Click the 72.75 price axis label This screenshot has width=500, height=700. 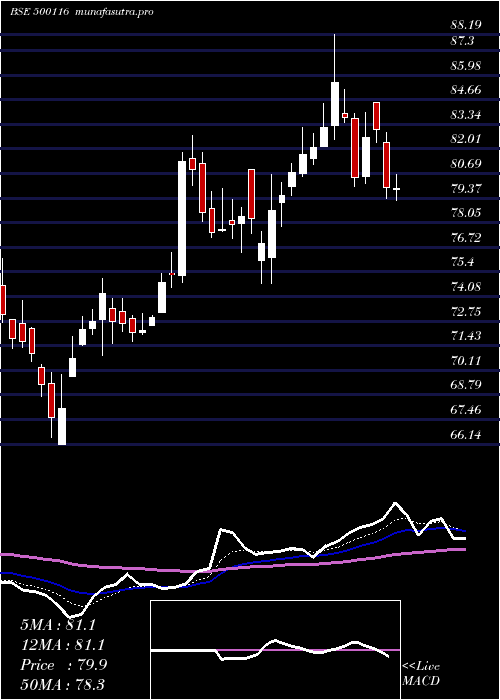click(x=466, y=312)
